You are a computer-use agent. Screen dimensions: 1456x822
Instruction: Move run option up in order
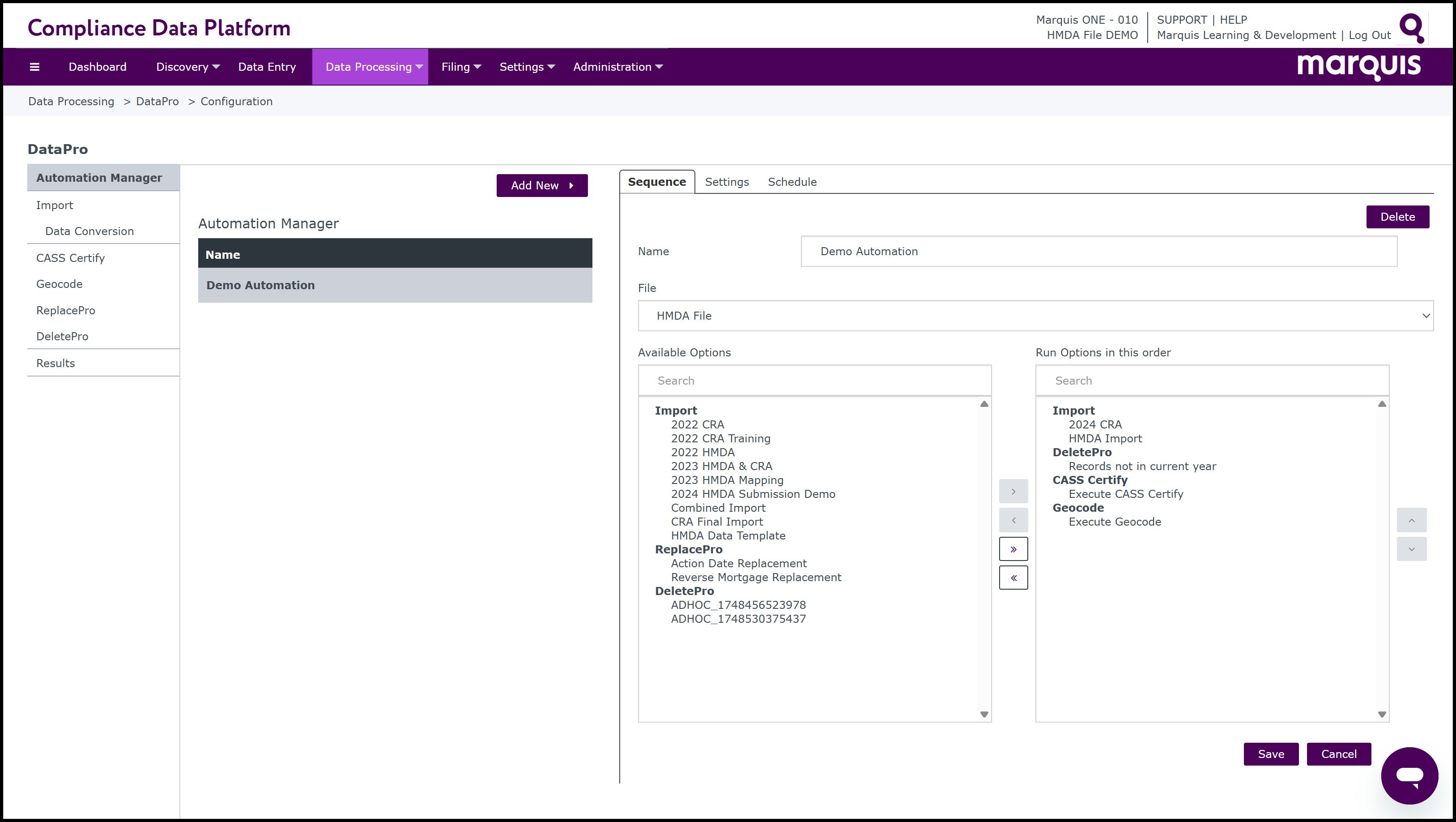point(1411,520)
